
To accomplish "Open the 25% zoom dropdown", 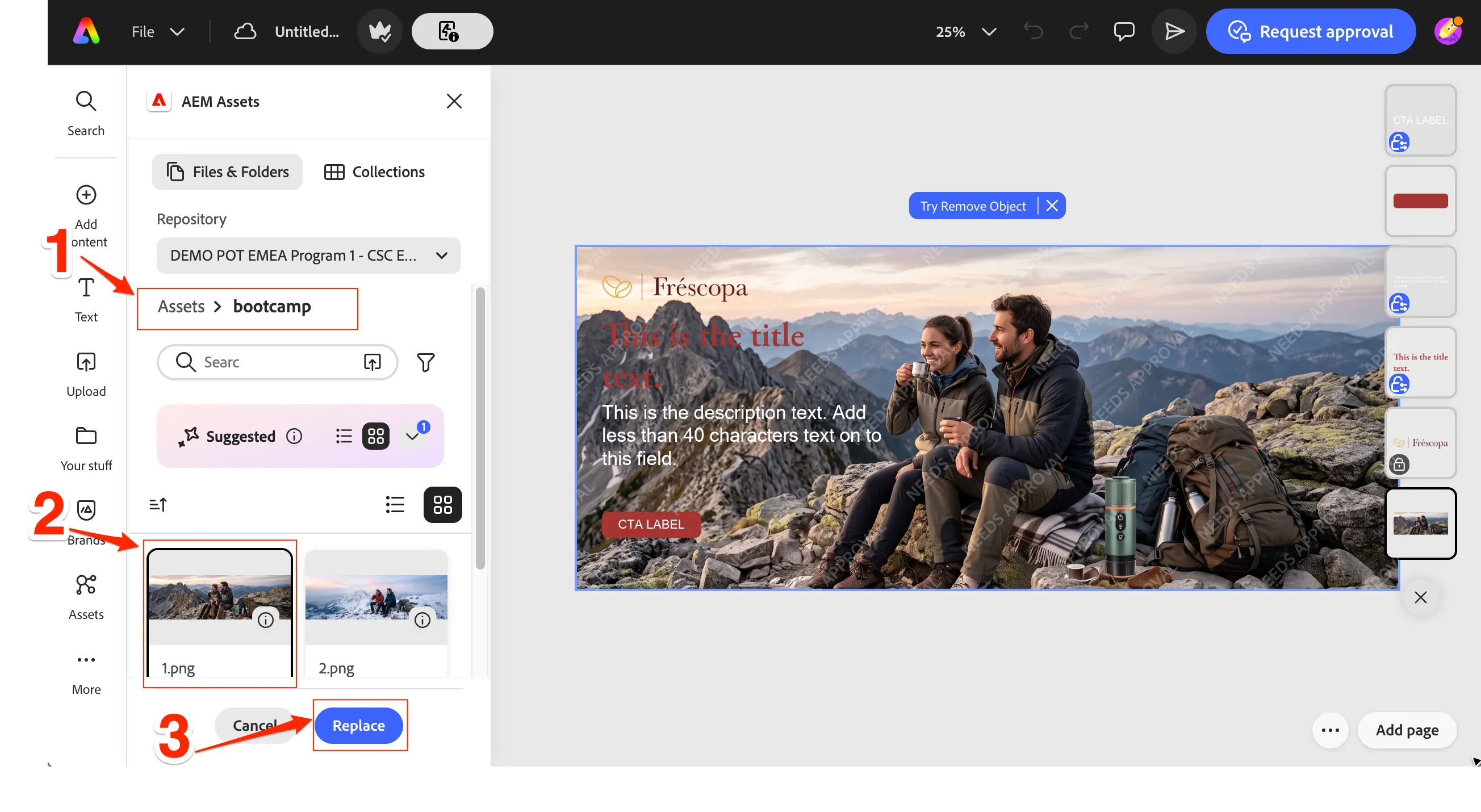I will 966,31.
